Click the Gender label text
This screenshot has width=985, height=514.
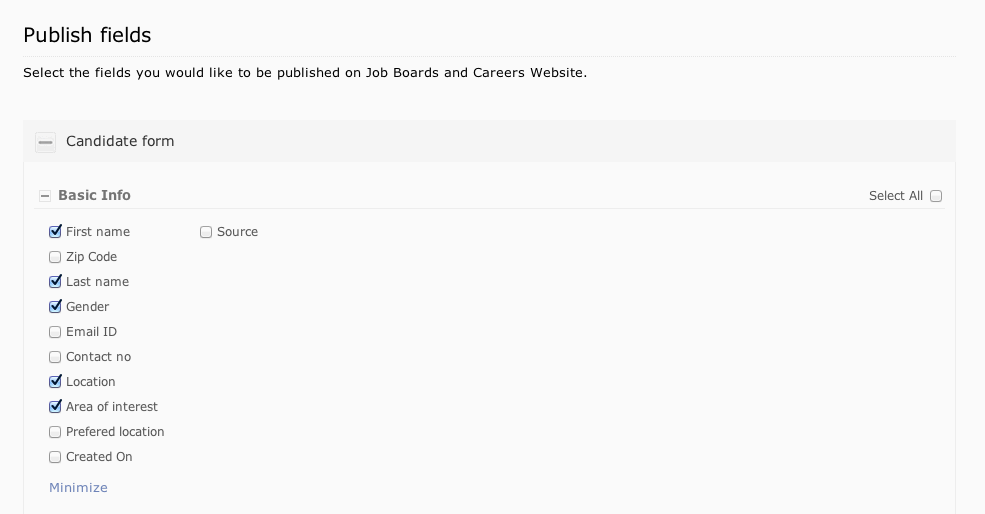[87, 307]
